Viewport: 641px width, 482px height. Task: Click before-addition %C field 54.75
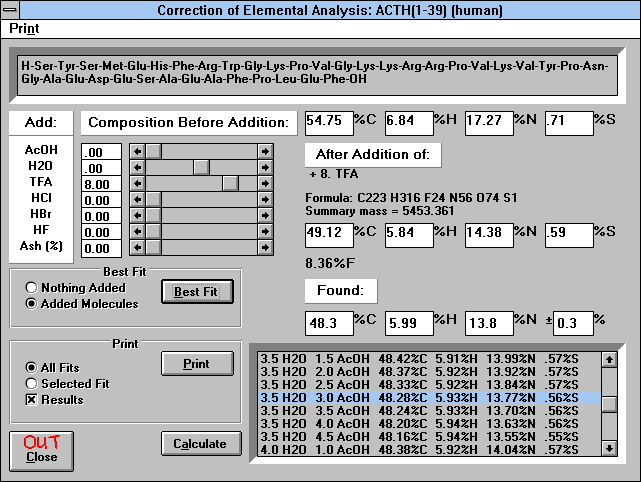(x=329, y=123)
